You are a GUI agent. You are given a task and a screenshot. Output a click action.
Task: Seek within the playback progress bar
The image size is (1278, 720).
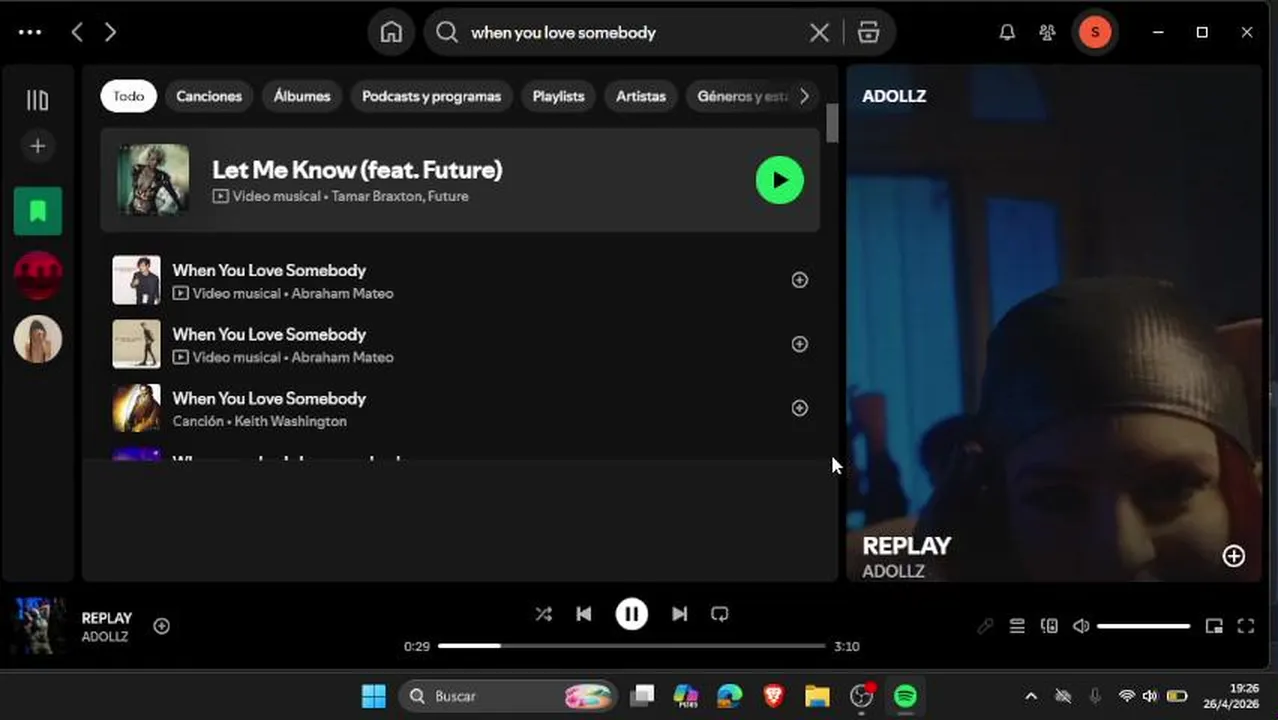(x=632, y=646)
